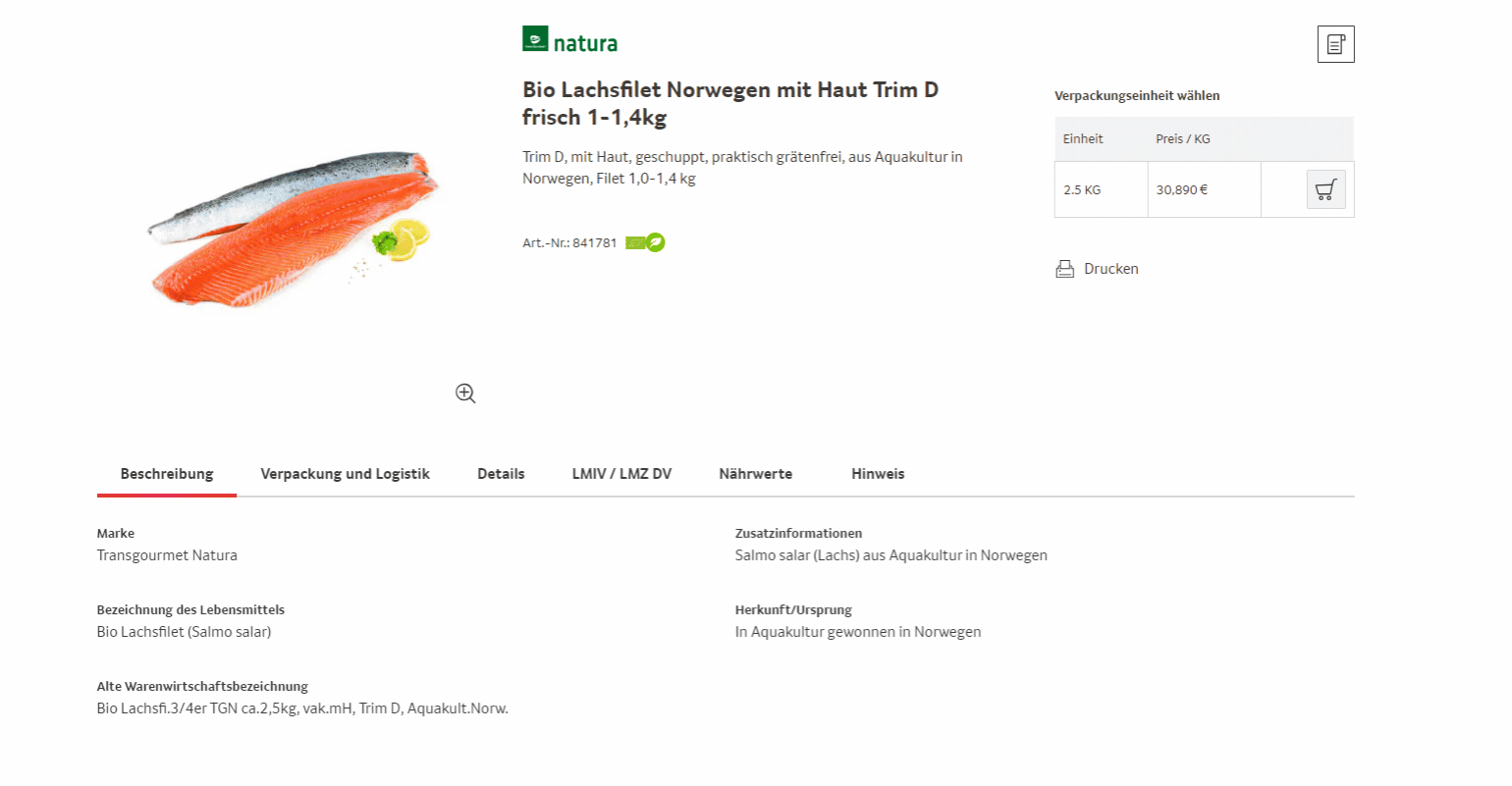Screen dimensions: 1512x786
Task: Click the green natura brand logo
Action: click(570, 40)
